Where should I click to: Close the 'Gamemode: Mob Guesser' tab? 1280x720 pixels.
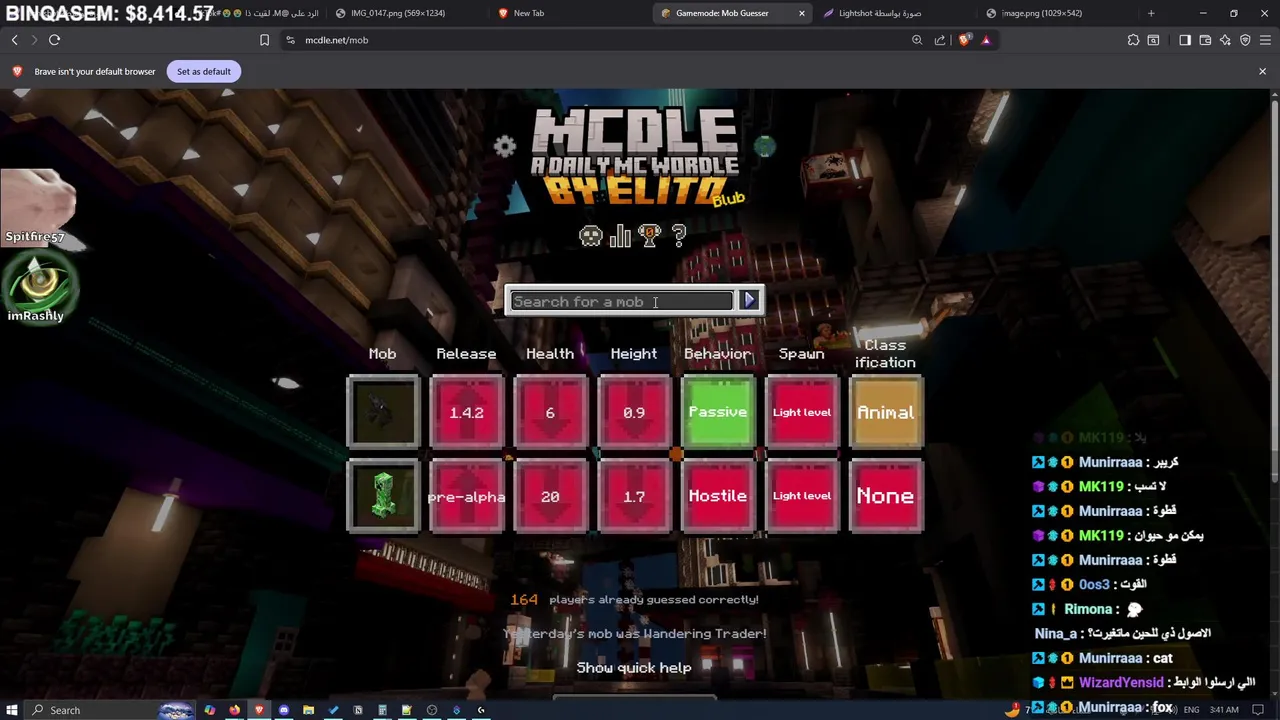801,13
